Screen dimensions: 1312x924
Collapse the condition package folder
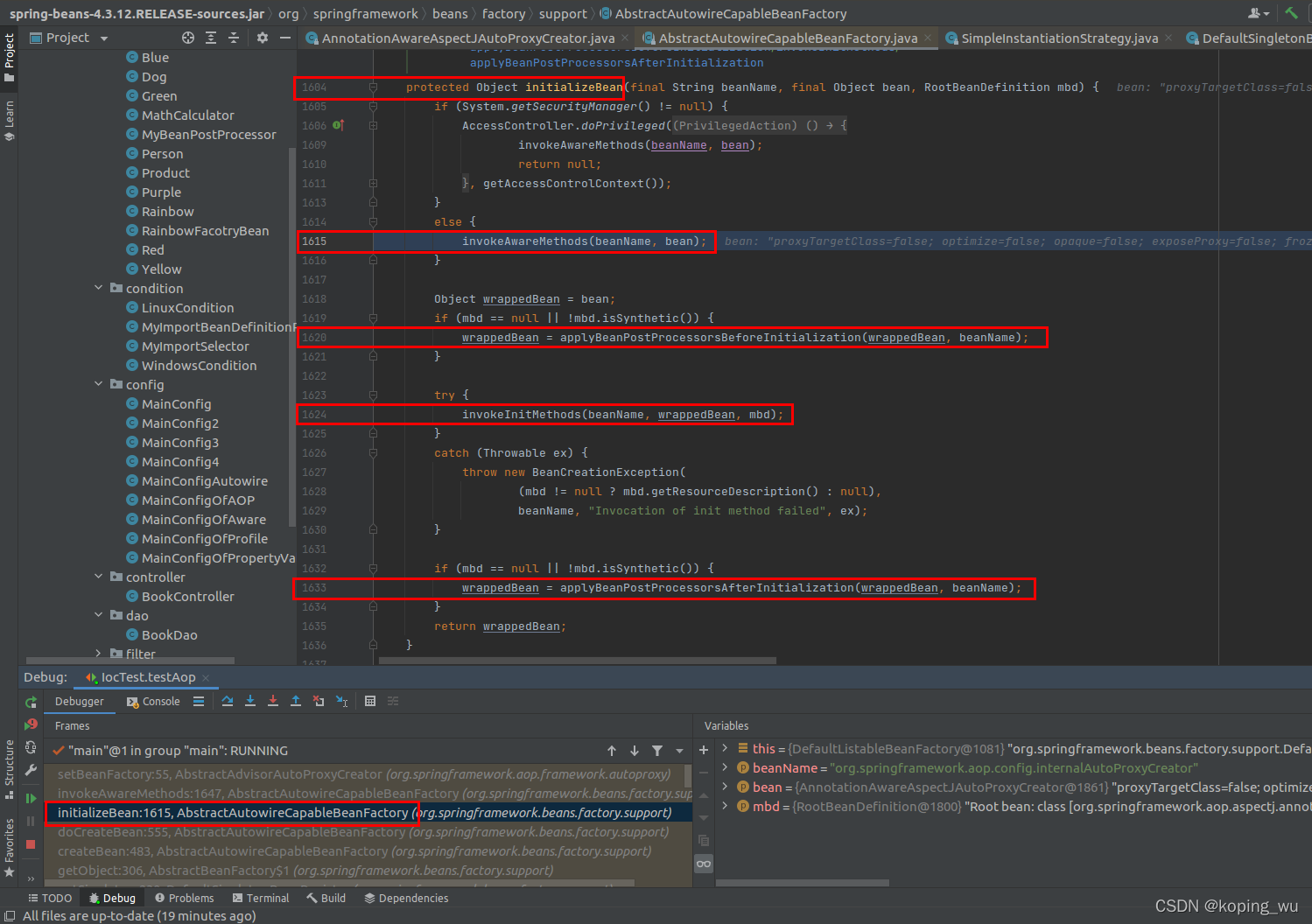tap(99, 288)
